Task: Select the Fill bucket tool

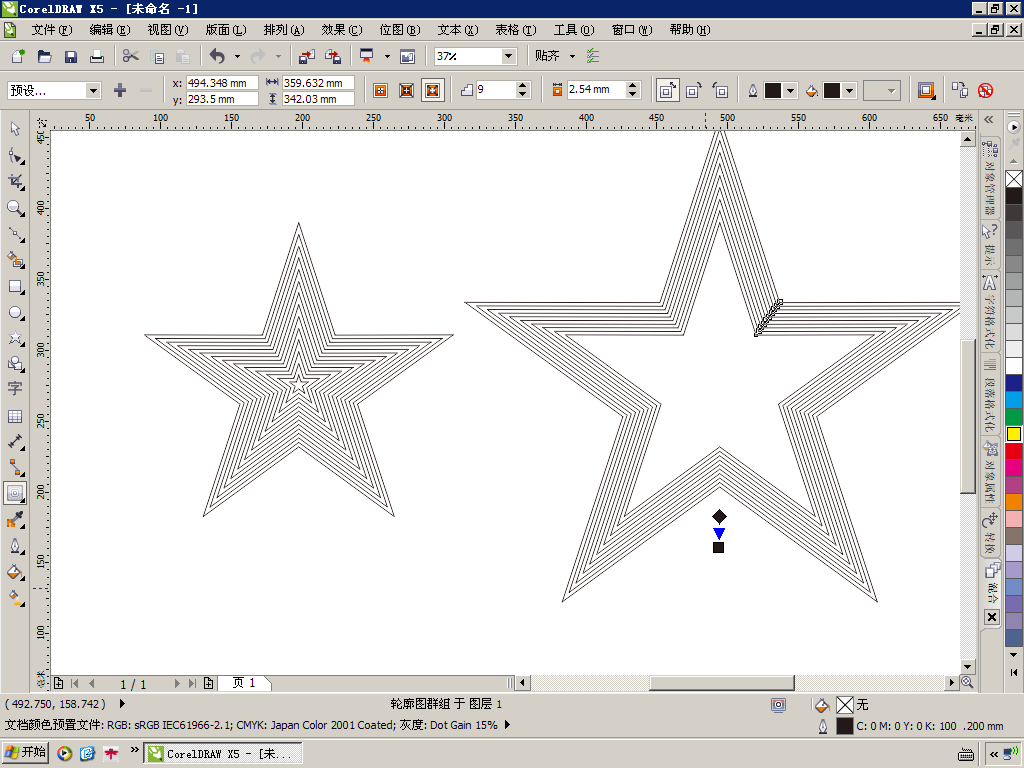Action: pos(15,573)
